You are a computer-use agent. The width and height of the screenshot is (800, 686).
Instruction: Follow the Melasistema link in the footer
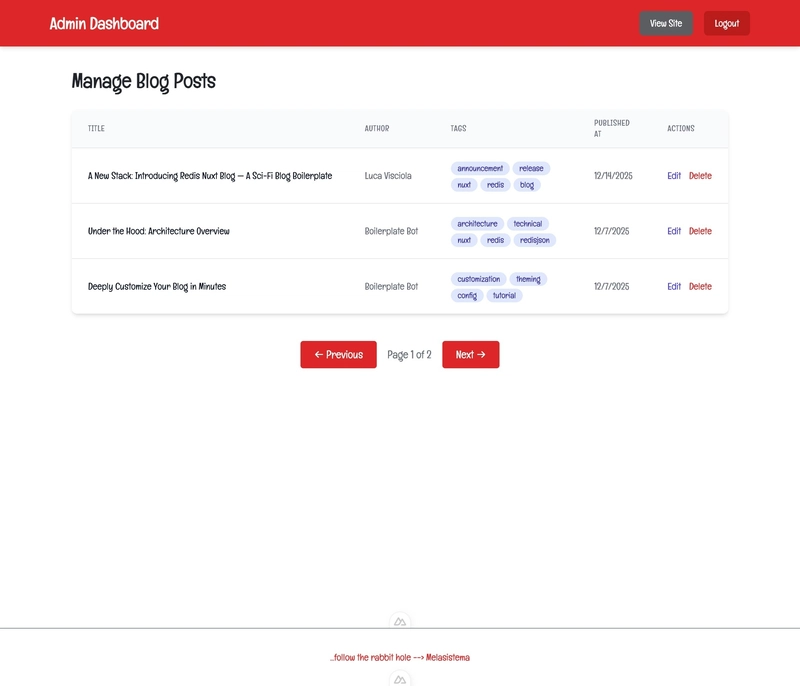point(450,658)
